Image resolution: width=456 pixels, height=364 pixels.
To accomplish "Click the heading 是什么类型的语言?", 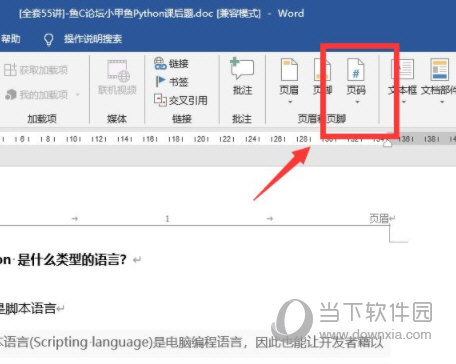I will 72,259.
